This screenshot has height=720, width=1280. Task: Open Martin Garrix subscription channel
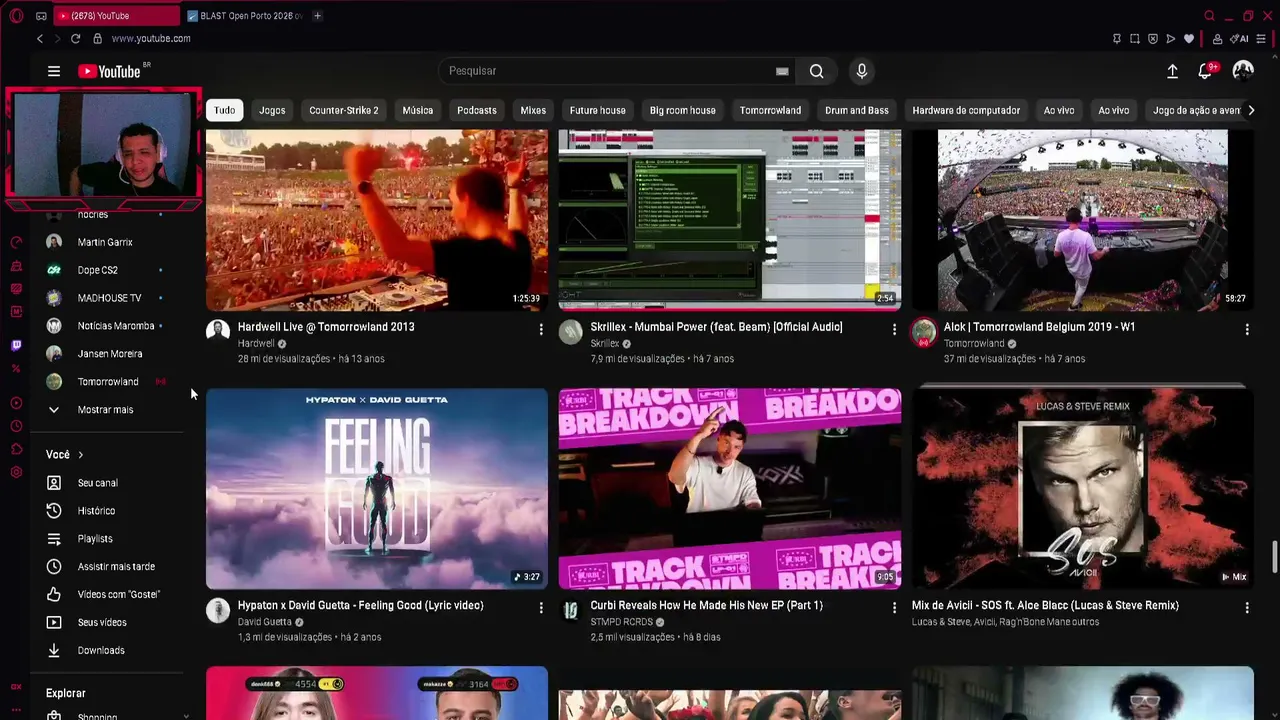coord(105,242)
